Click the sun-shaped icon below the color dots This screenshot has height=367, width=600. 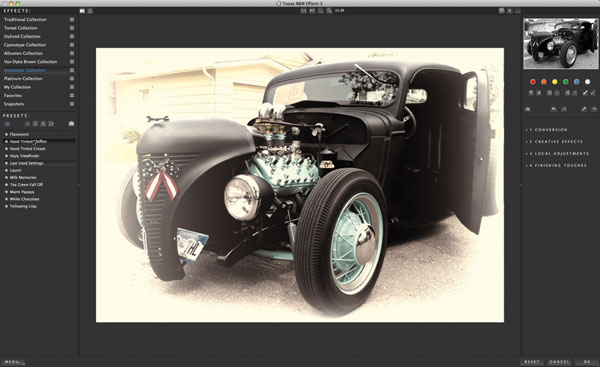(x=549, y=93)
